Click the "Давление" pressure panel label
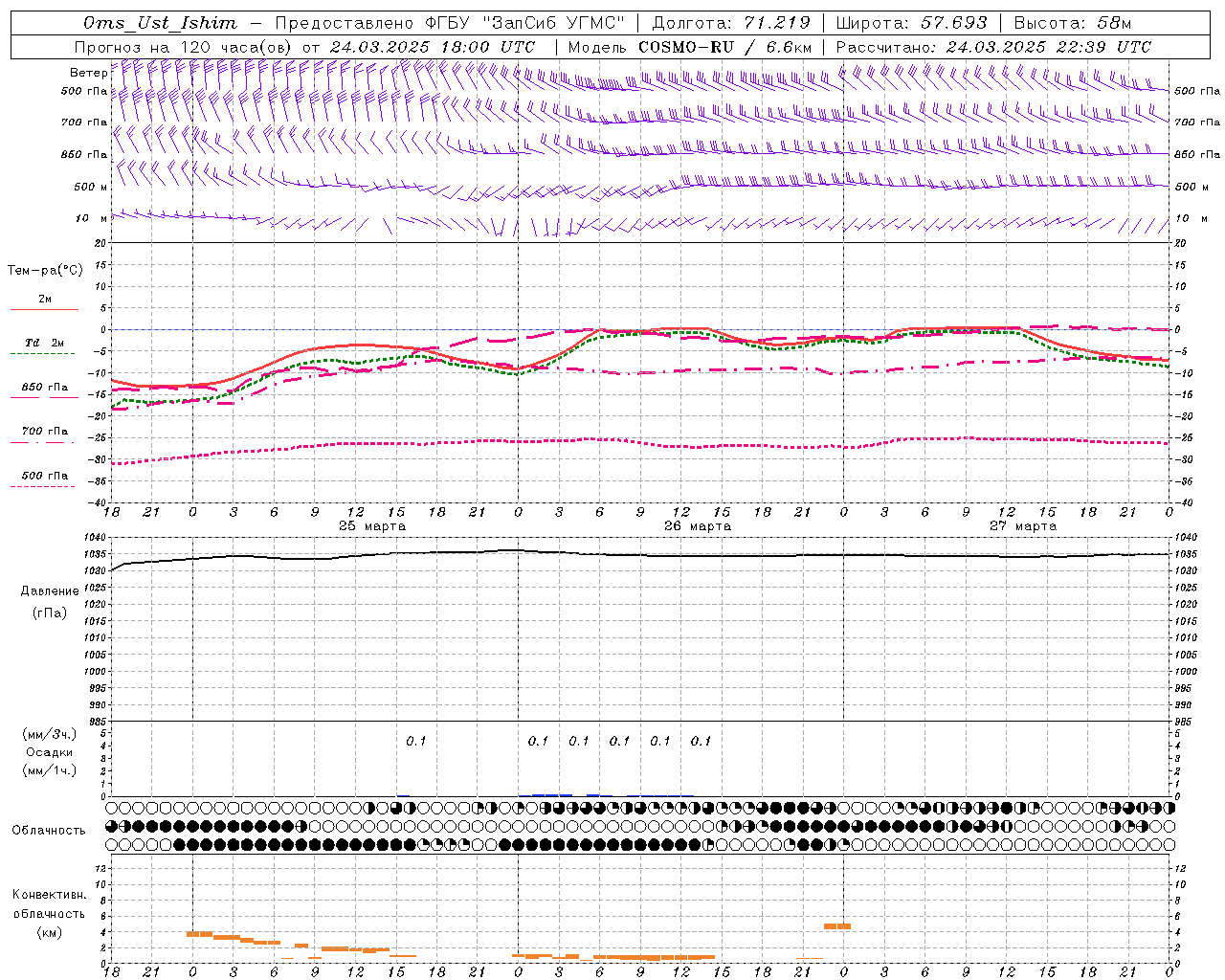The width and height of the screenshot is (1225, 980). (x=50, y=591)
